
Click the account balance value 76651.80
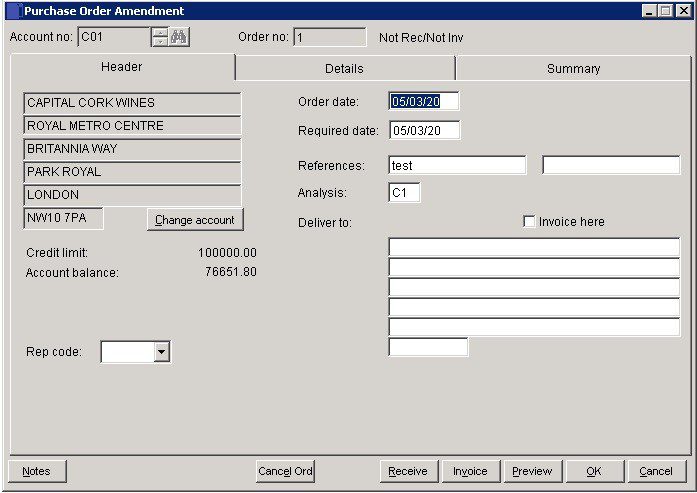click(231, 272)
